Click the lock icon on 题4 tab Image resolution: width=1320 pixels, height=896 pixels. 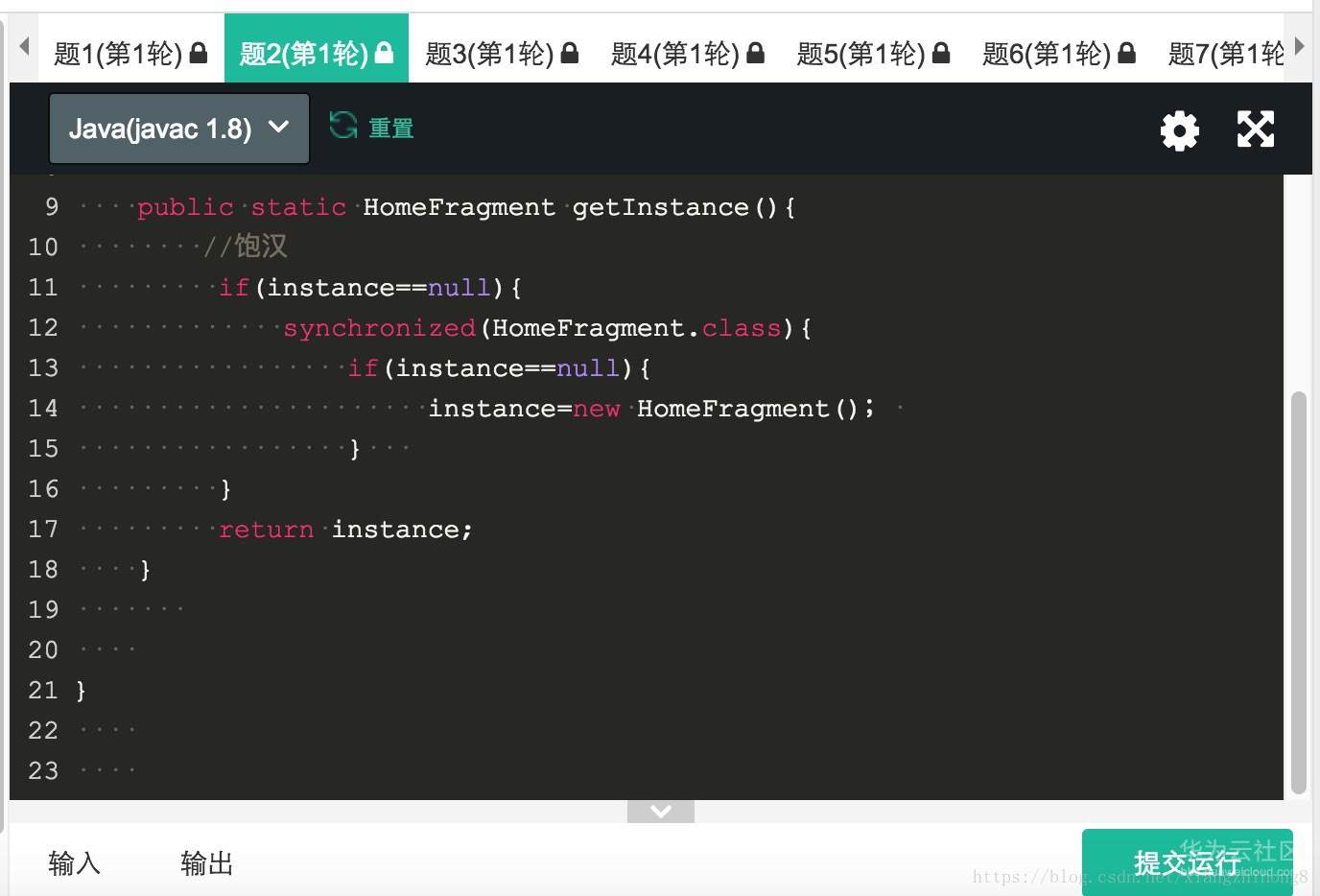tap(756, 53)
